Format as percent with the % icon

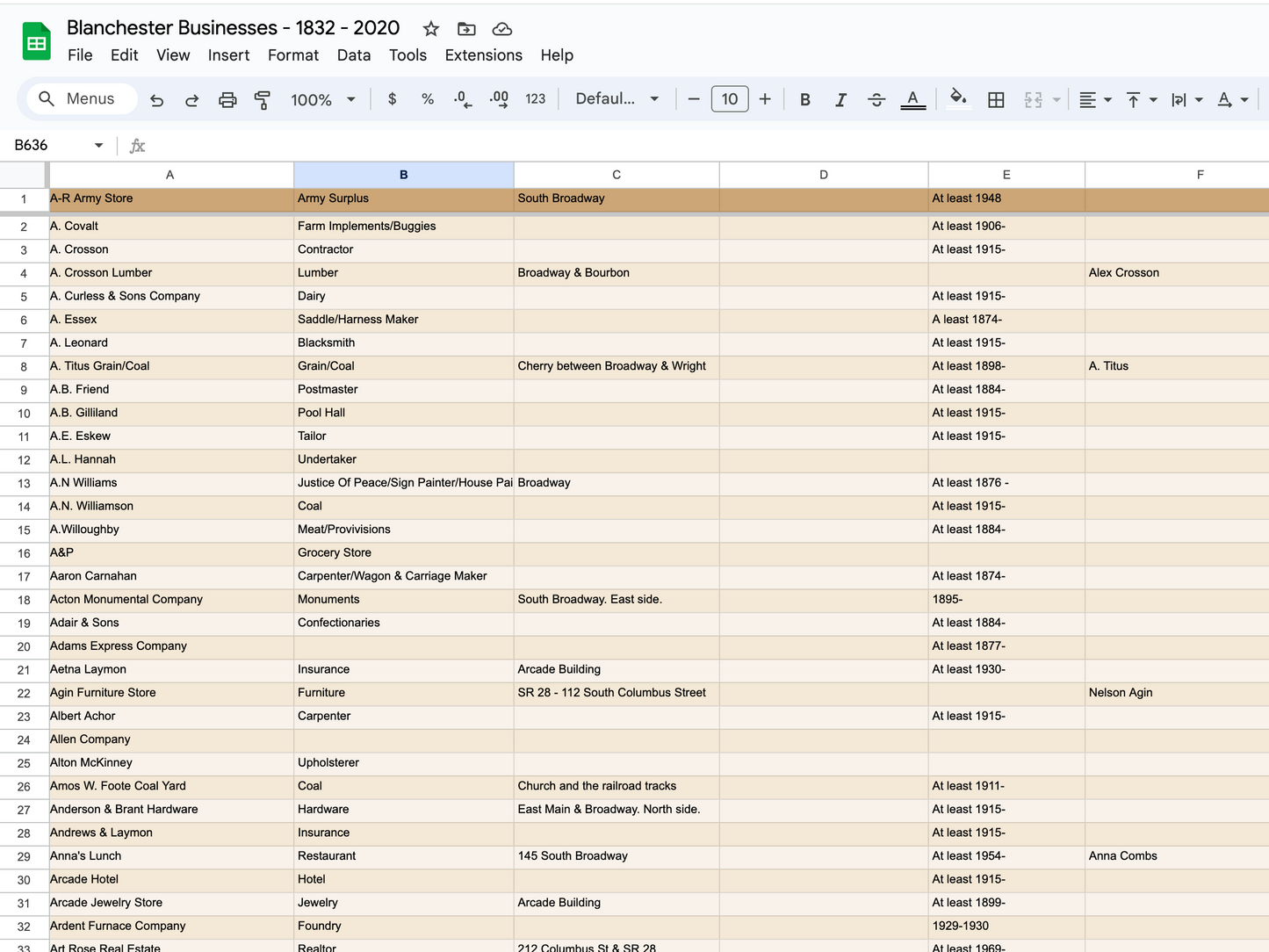(428, 99)
